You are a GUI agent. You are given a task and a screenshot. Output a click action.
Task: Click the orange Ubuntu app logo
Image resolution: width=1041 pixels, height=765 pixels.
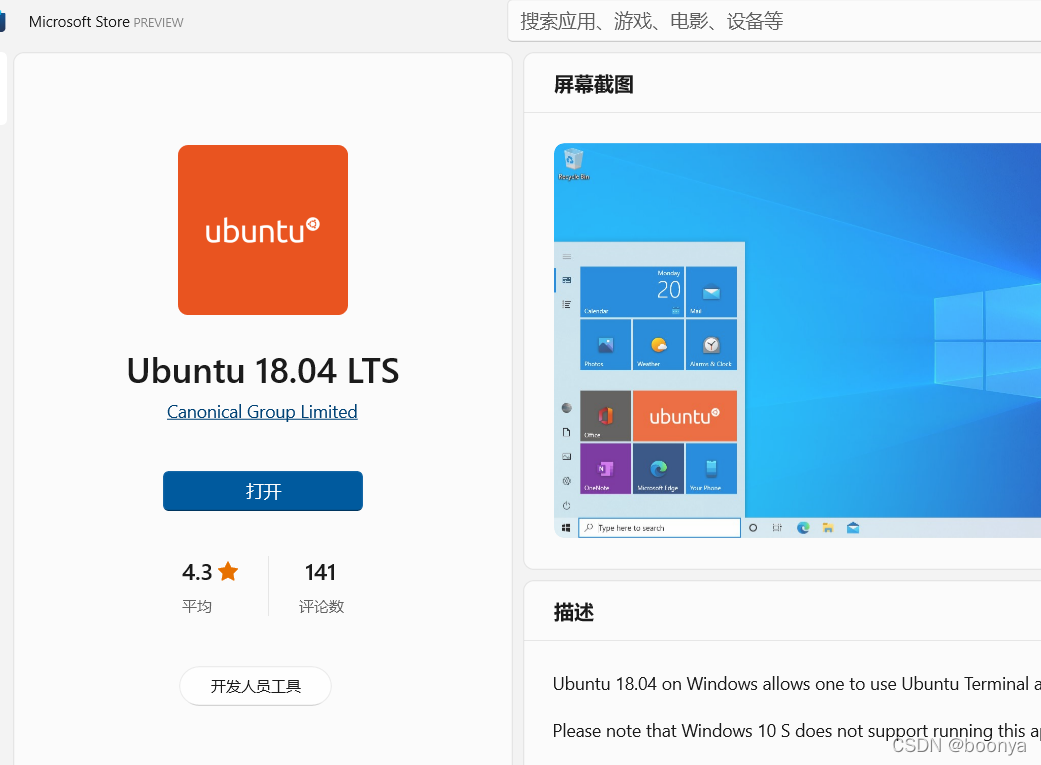[x=263, y=230]
